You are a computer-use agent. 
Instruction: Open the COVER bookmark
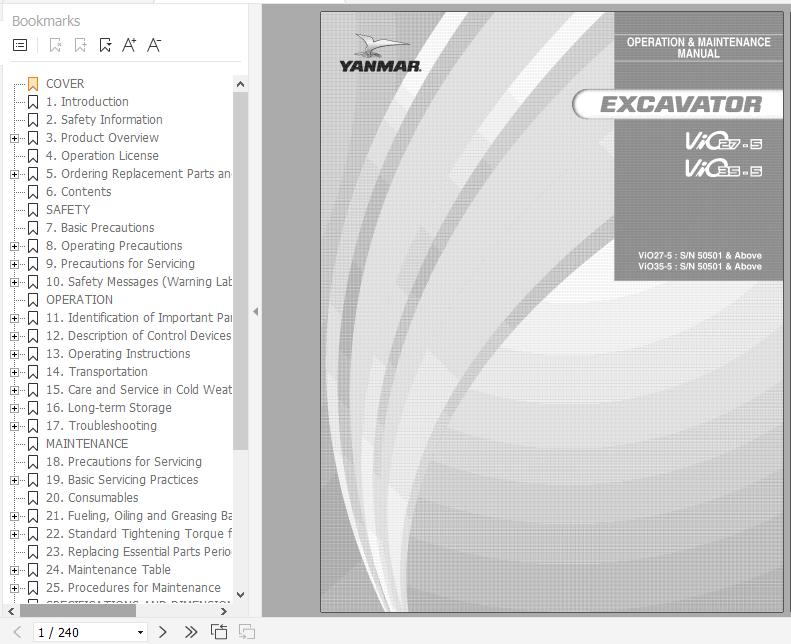[65, 84]
